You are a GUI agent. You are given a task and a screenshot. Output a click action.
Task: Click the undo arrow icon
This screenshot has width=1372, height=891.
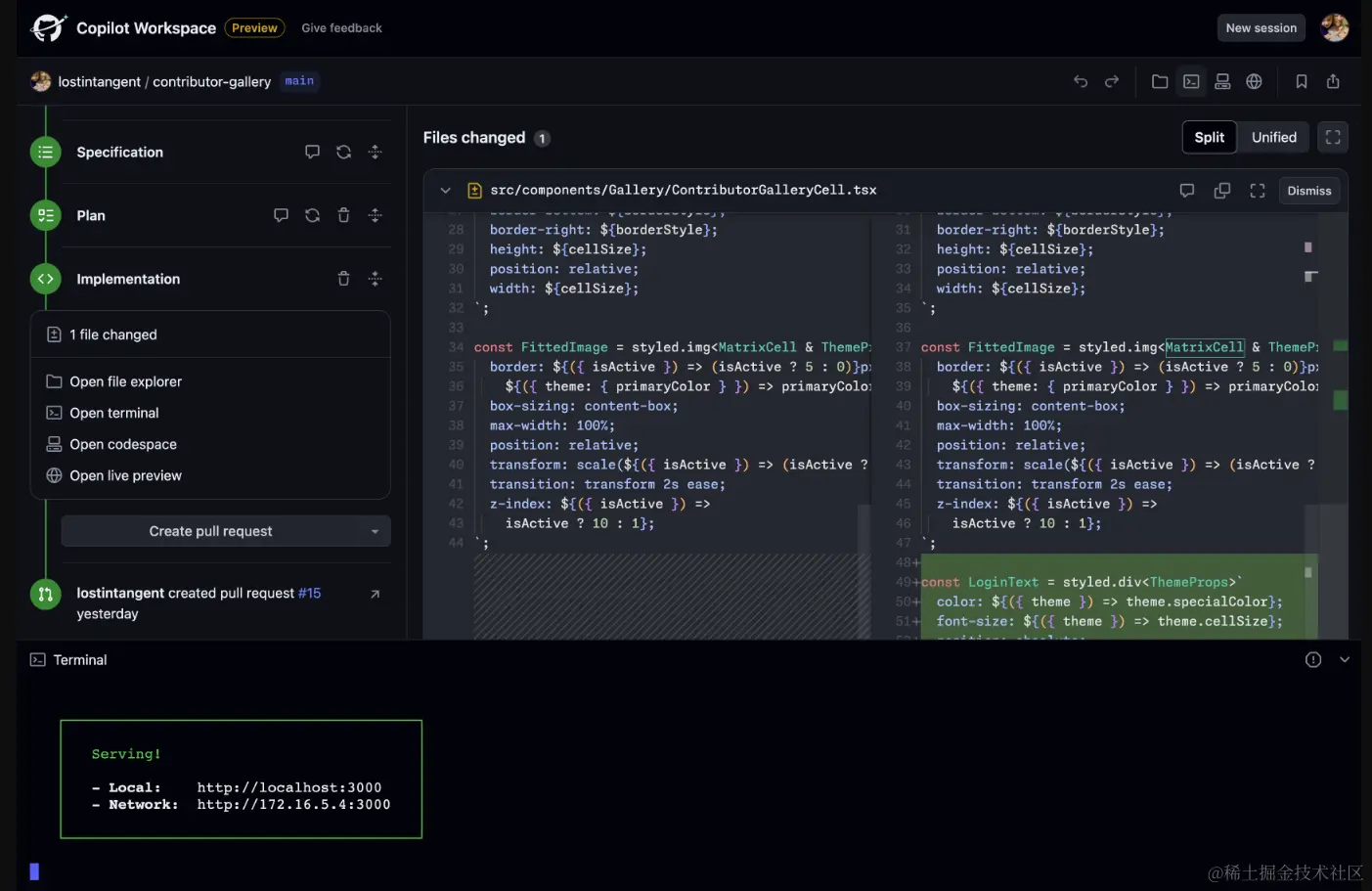point(1081,81)
